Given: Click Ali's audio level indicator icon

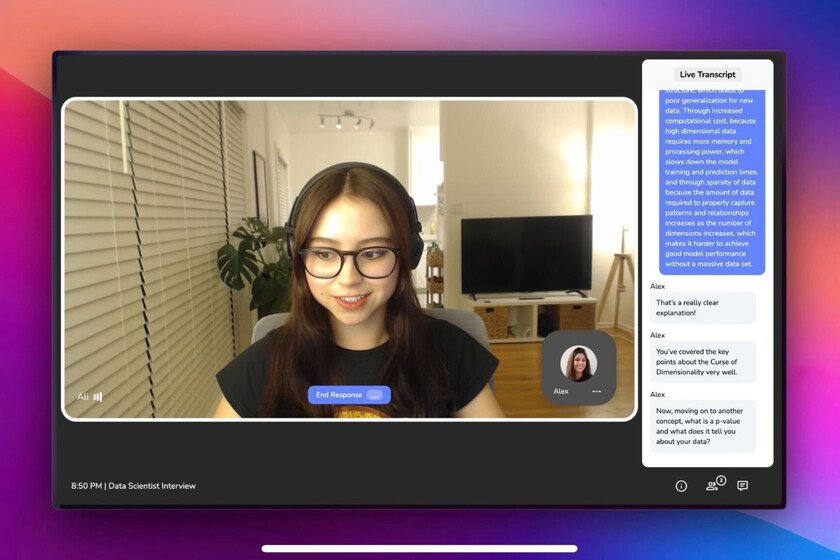Looking at the screenshot, I should pyautogui.click(x=98, y=397).
